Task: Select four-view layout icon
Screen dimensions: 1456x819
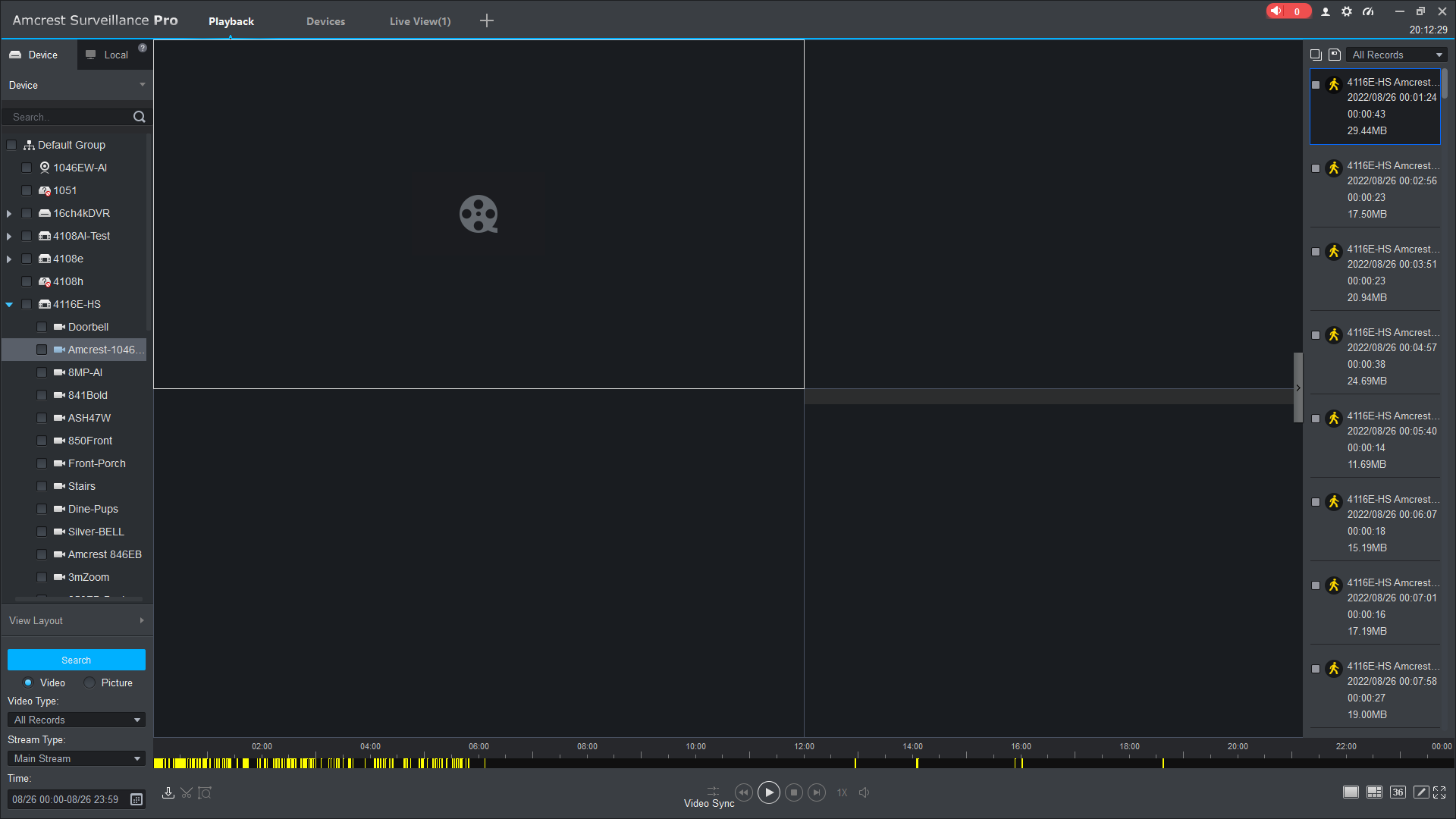Action: [x=1374, y=792]
